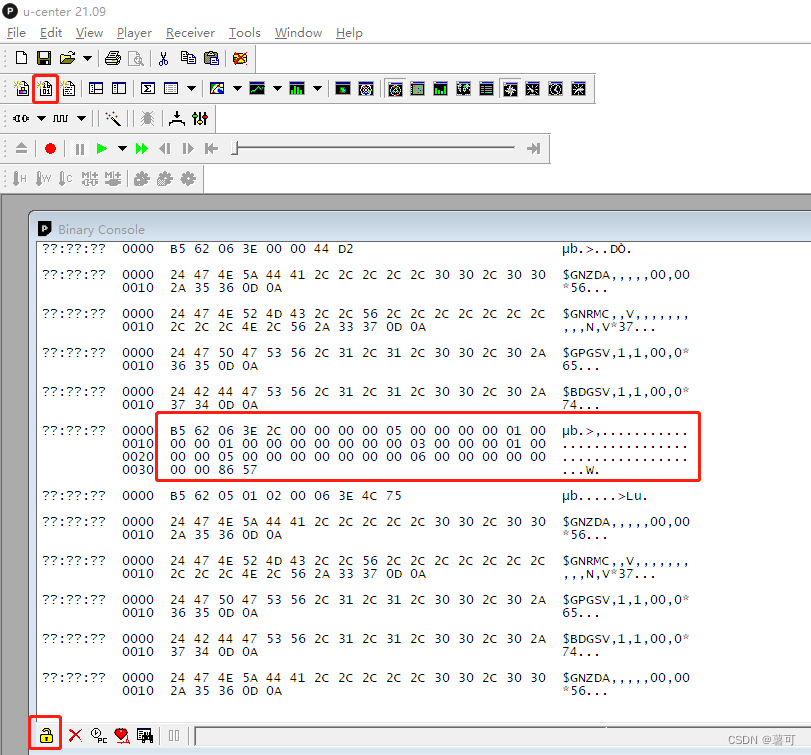This screenshot has width=811, height=755.
Task: Clear the Binary Console with red X
Action: pos(76,735)
